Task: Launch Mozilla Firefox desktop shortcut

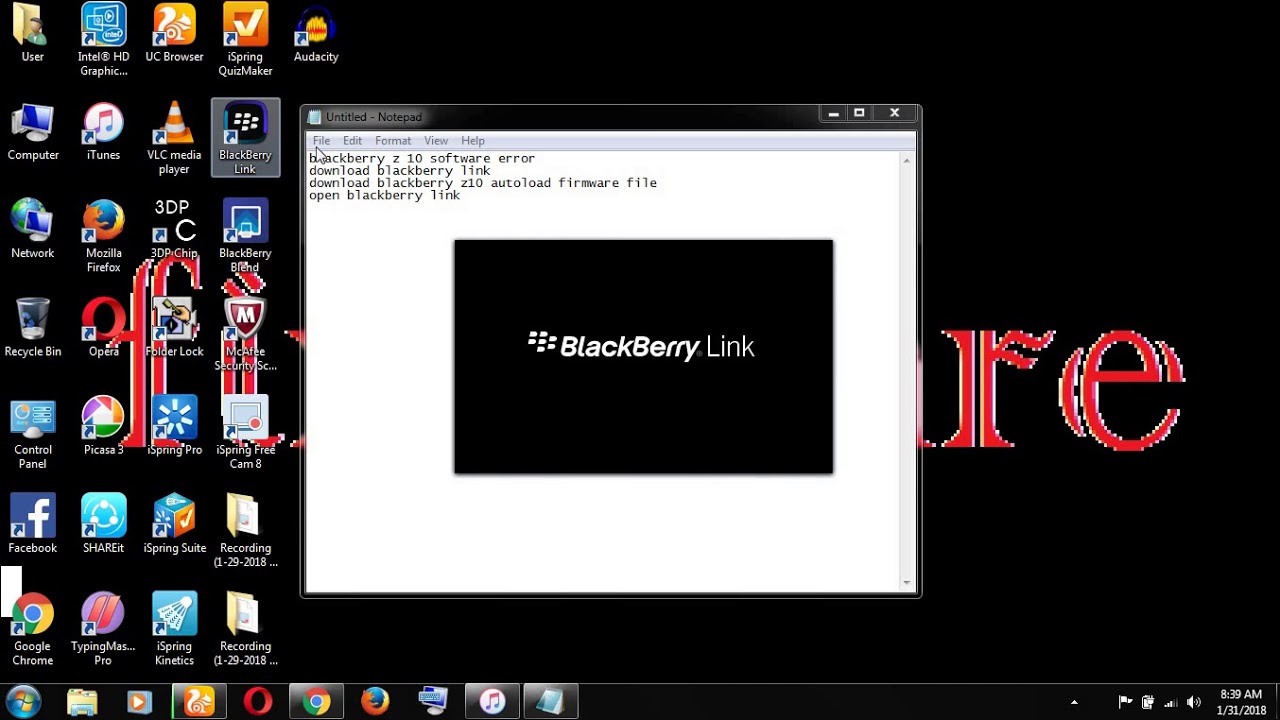Action: (103, 237)
